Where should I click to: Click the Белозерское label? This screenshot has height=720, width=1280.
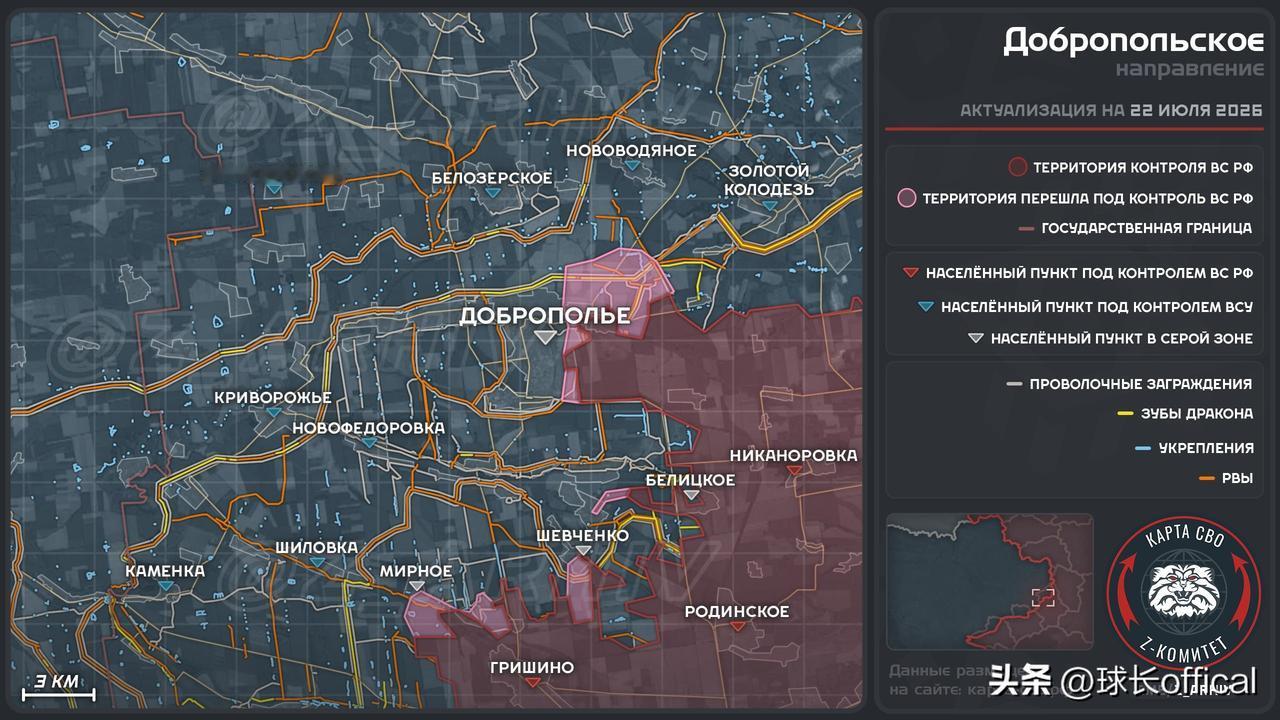coord(492,178)
